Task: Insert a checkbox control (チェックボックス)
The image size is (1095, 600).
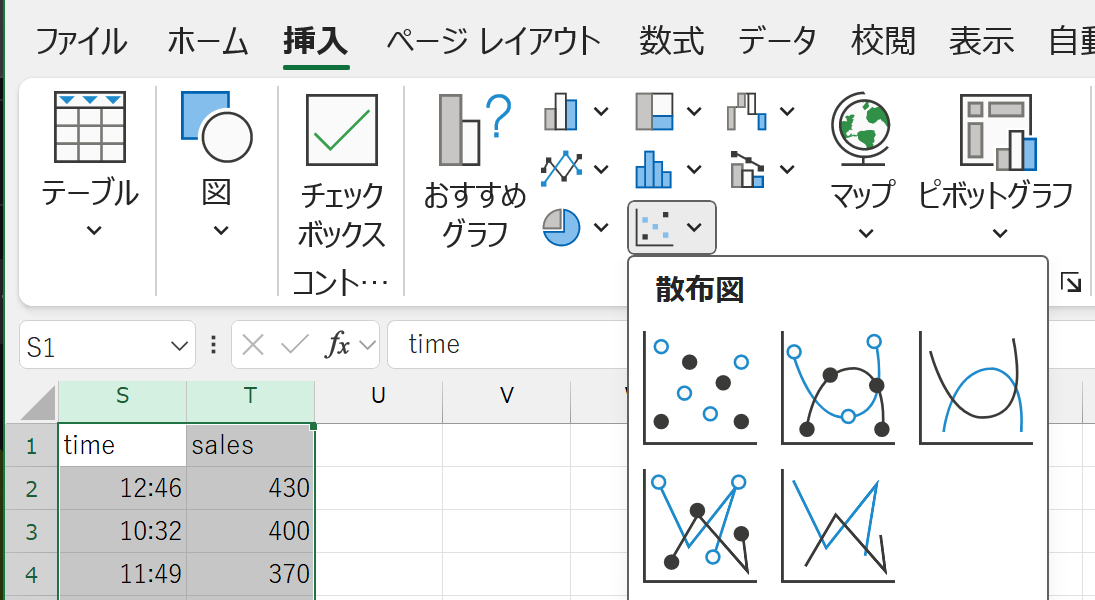Action: coord(341,170)
